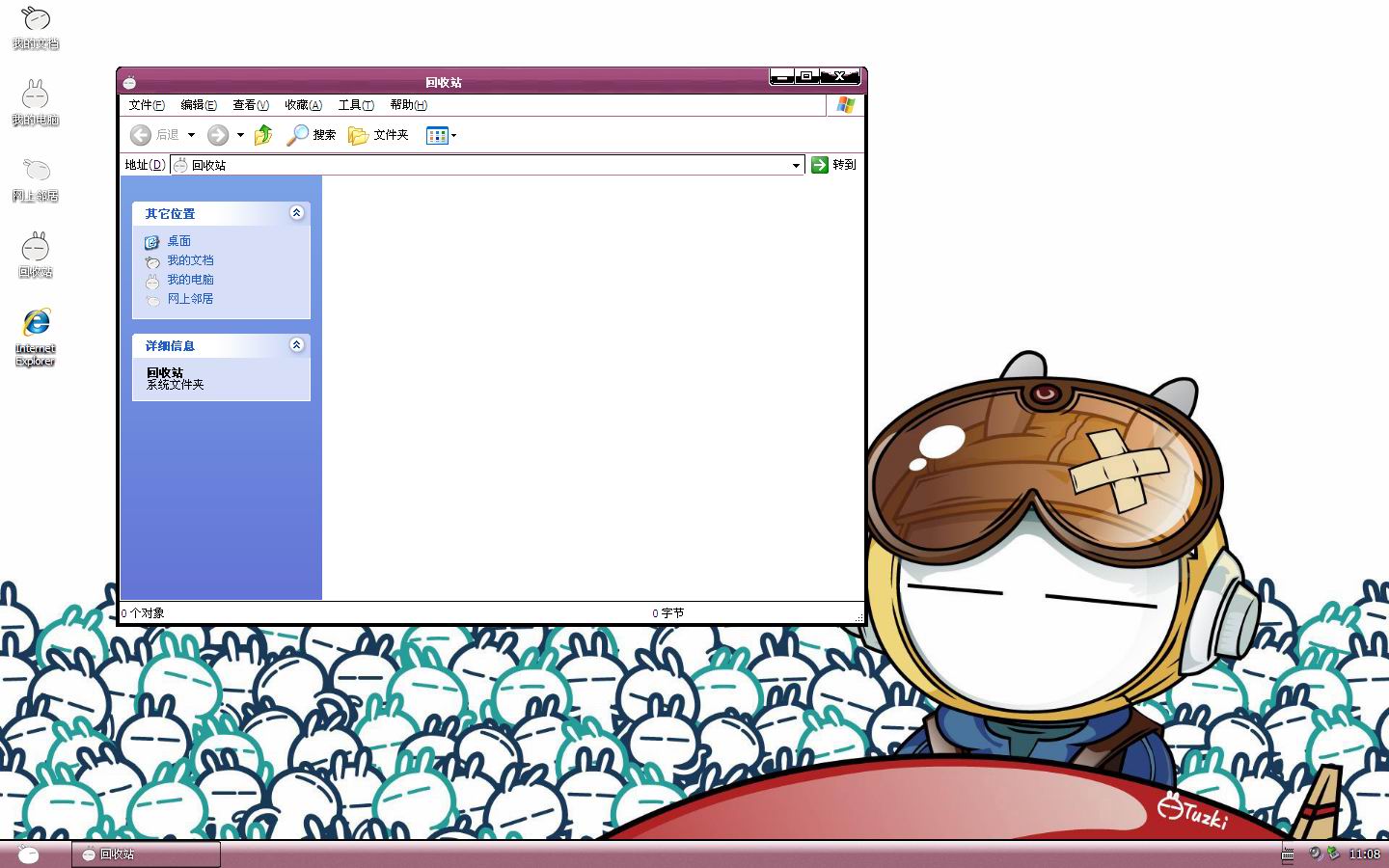Screen dimensions: 1389x868
Task: Focus the address bar field showing 回收站
Action: point(487,165)
